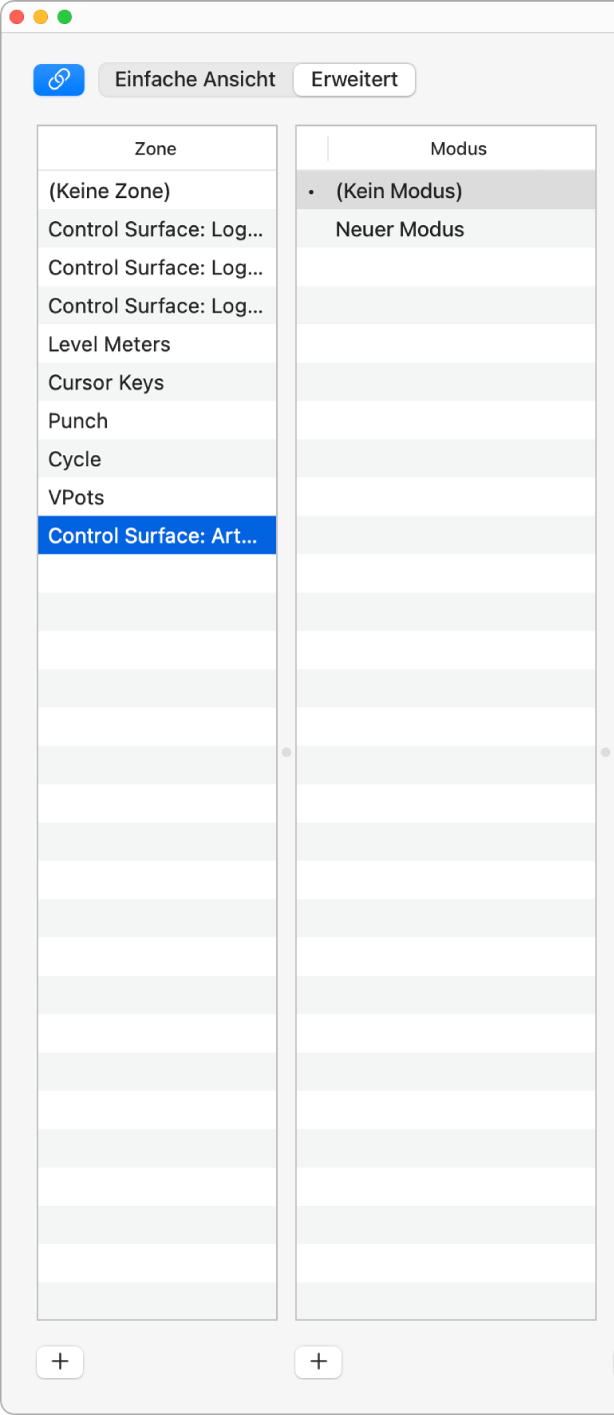Select the Cycle zone
The width and height of the screenshot is (614, 1415).
click(75, 460)
